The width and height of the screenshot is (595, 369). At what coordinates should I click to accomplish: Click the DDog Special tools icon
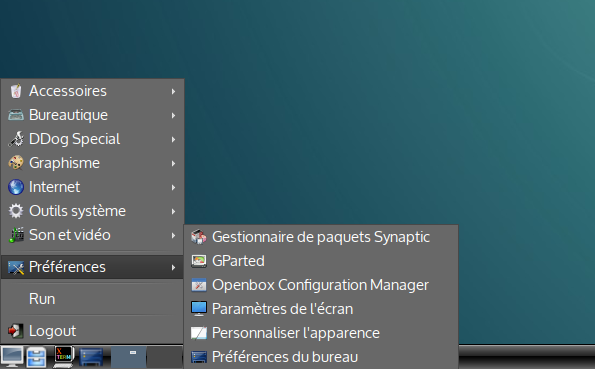click(x=16, y=139)
